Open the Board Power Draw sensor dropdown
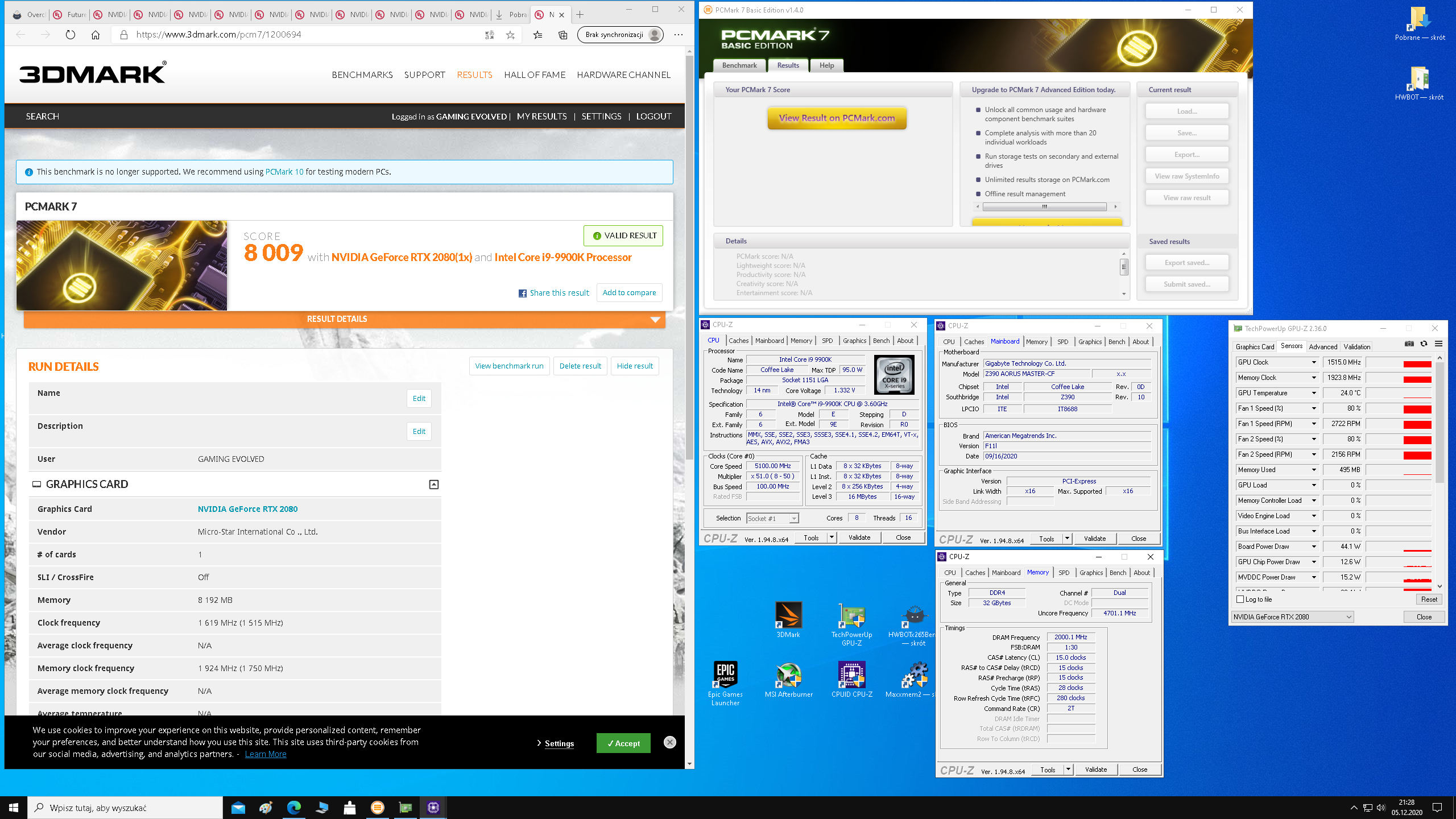The width and height of the screenshot is (1456, 819). [x=1314, y=547]
